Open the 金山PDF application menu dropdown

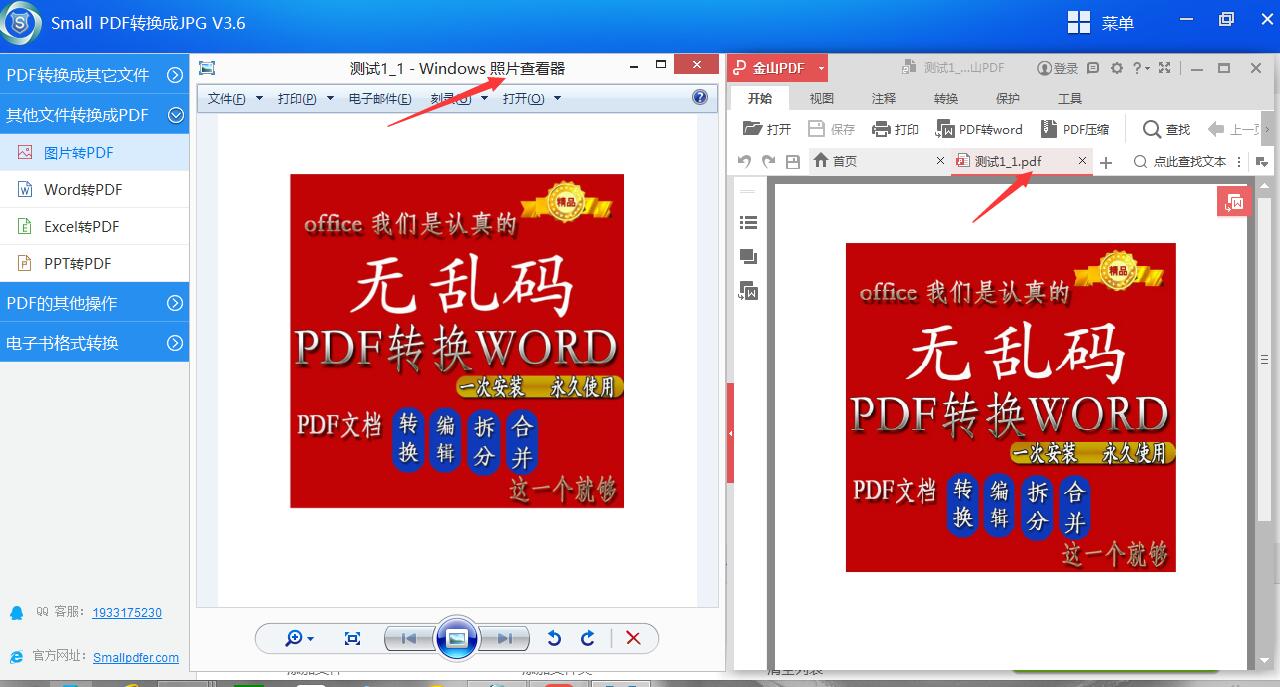click(822, 68)
